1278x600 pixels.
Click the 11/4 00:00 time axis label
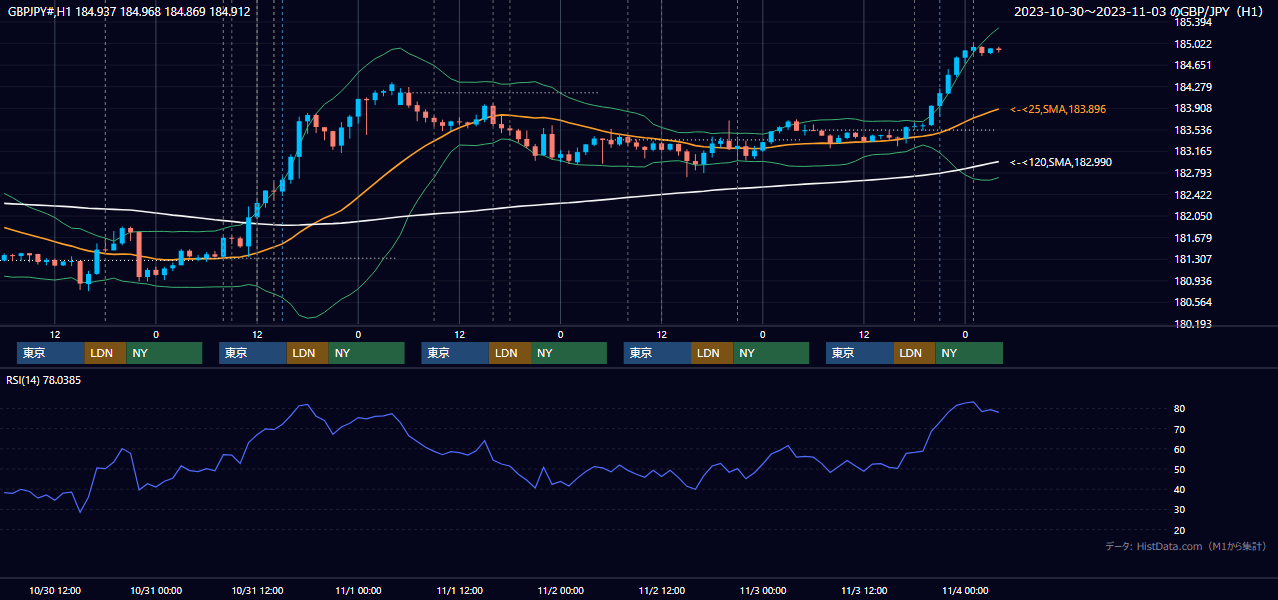click(965, 591)
